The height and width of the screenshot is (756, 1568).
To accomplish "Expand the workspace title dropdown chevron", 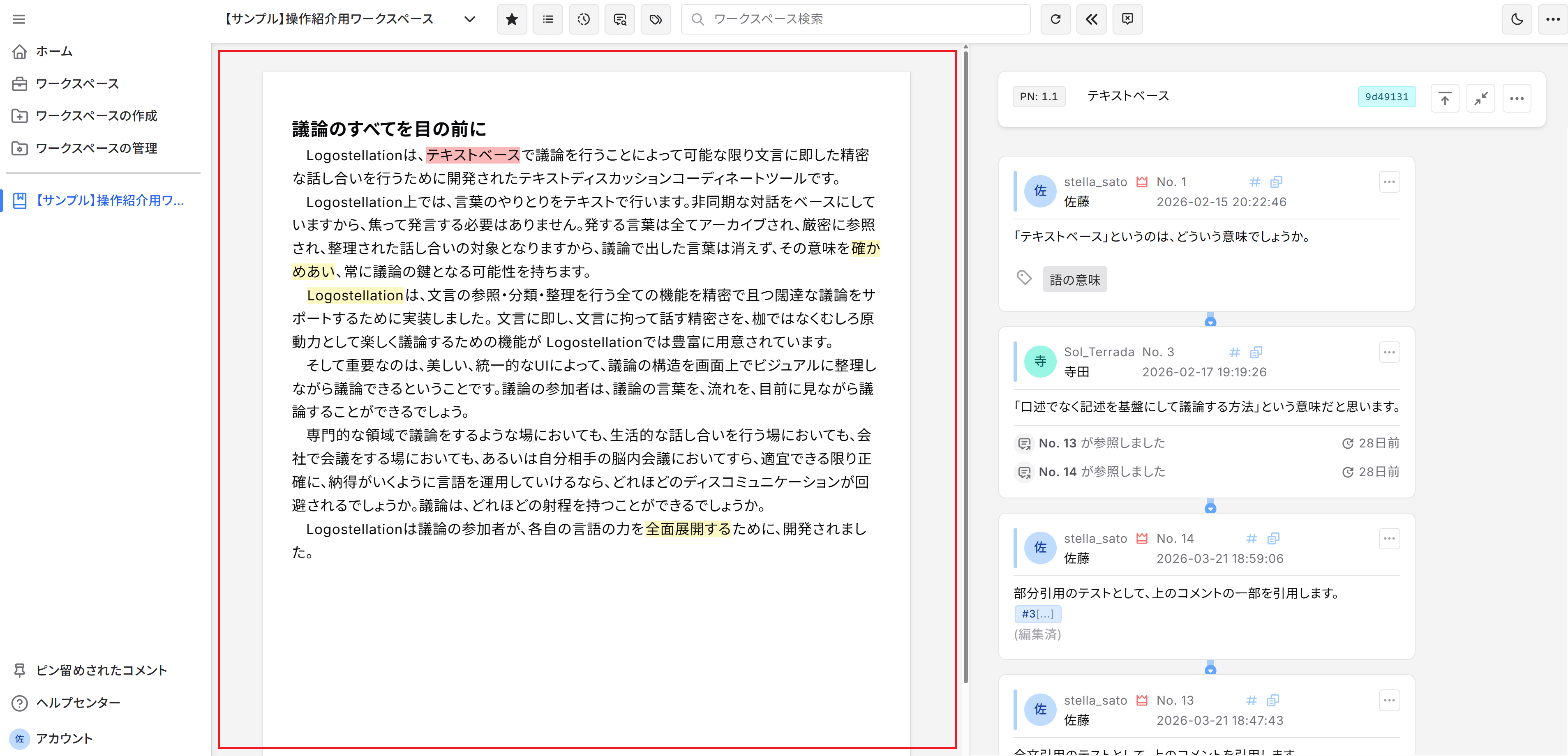I will (469, 19).
